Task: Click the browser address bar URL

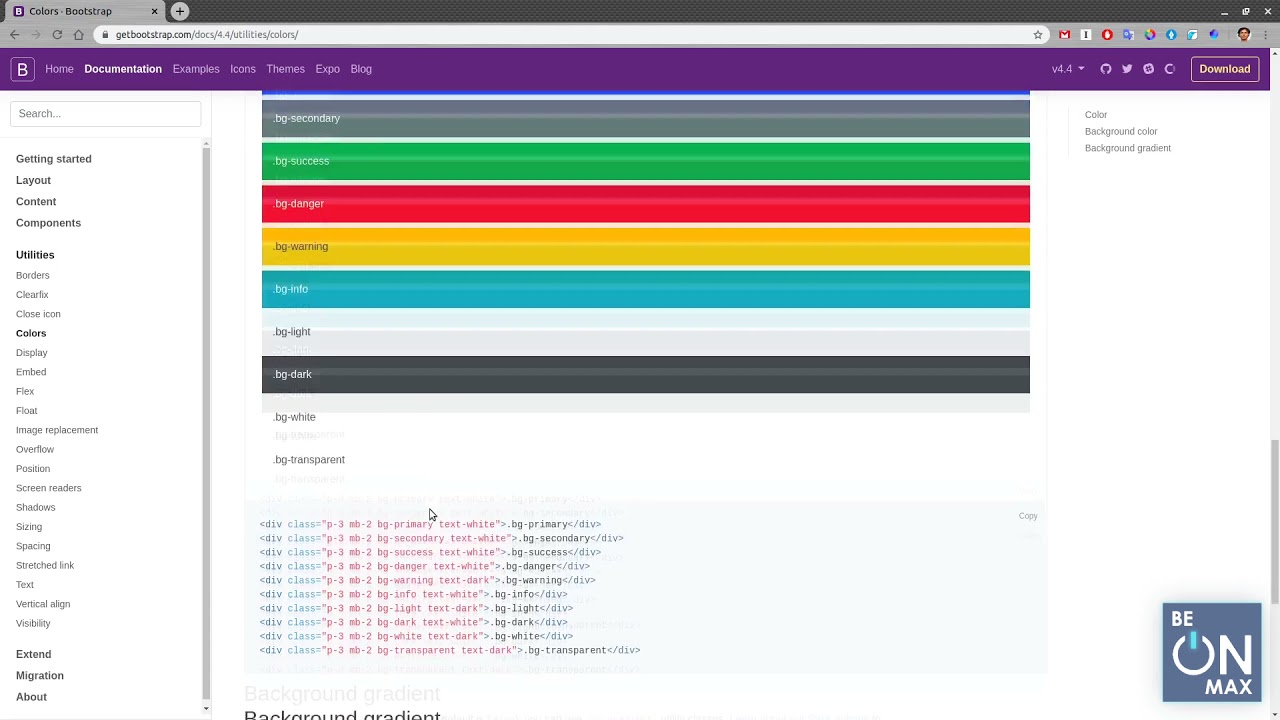Action: pos(207,34)
